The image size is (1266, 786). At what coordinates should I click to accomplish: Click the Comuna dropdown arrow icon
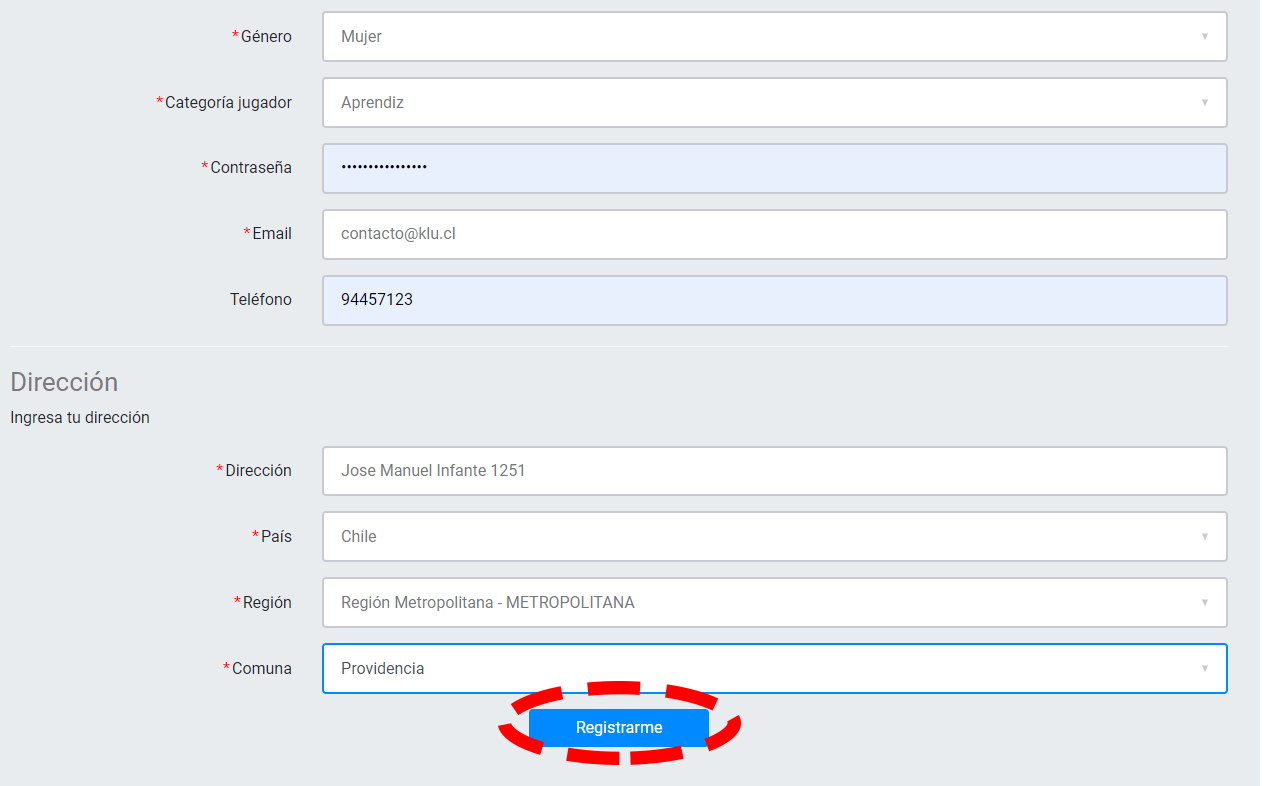coord(1204,669)
